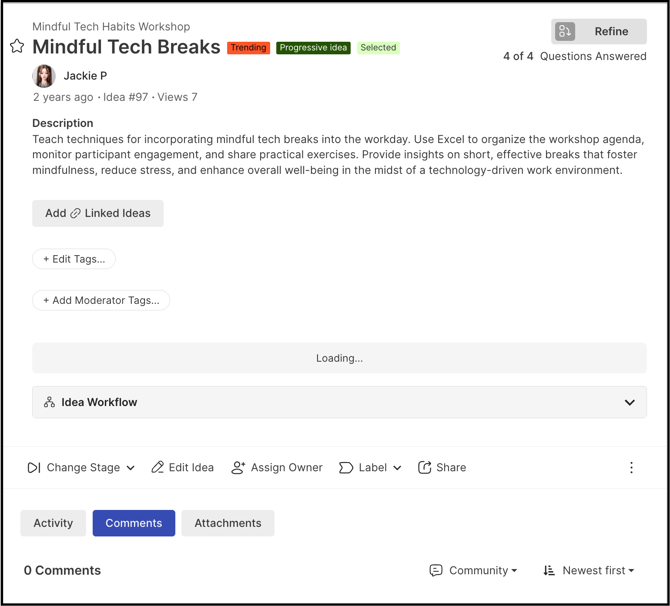
Task: Switch to the Attachments tab
Action: 228,523
